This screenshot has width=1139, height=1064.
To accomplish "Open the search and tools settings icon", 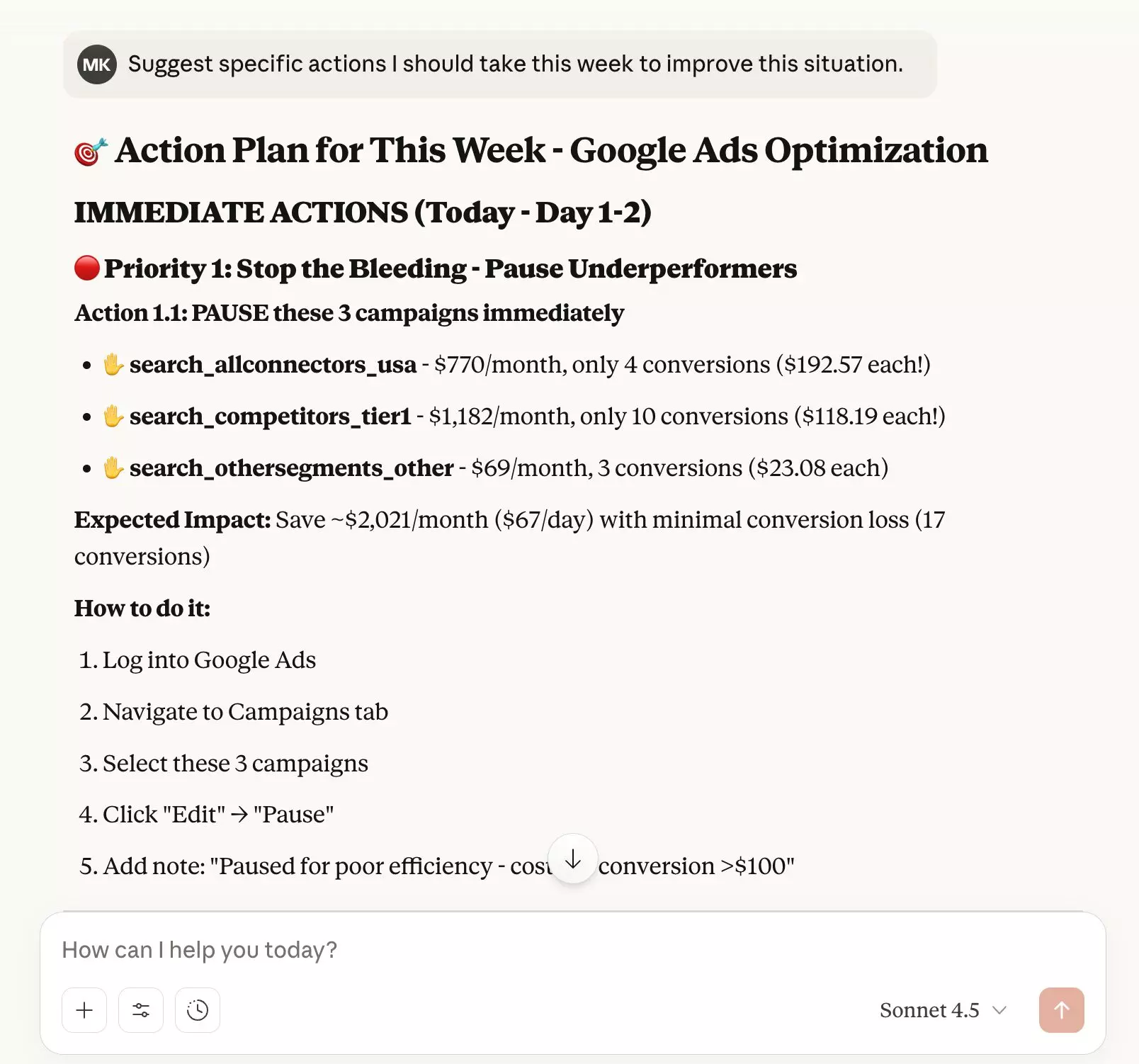I will click(x=141, y=1010).
